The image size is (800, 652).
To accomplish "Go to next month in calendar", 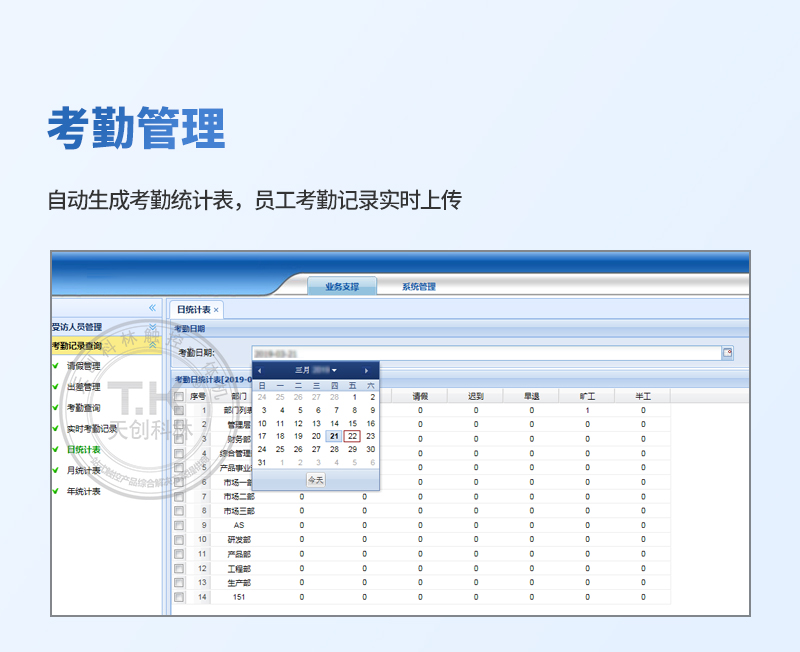I will [366, 371].
